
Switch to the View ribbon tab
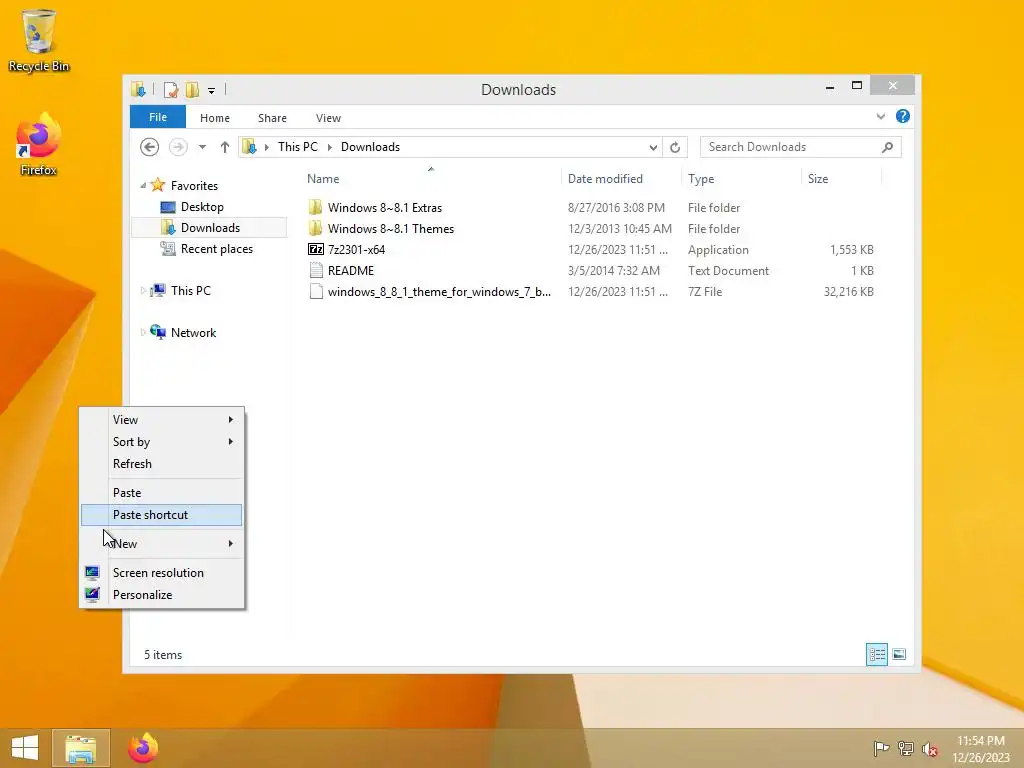328,118
